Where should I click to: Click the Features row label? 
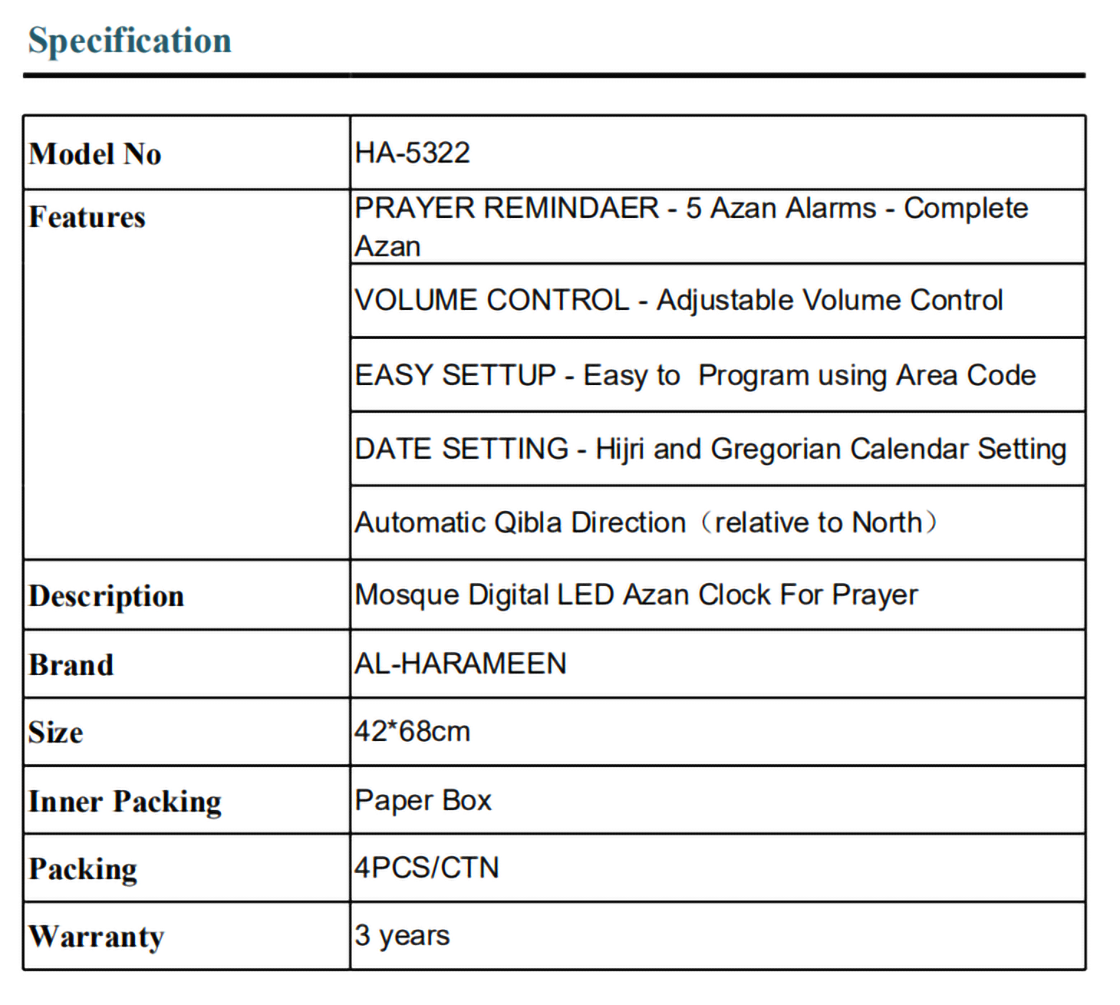click(88, 217)
